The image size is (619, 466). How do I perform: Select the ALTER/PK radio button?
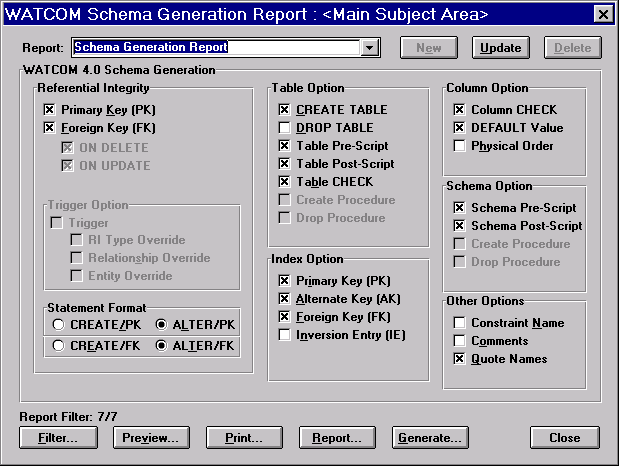tap(163, 325)
